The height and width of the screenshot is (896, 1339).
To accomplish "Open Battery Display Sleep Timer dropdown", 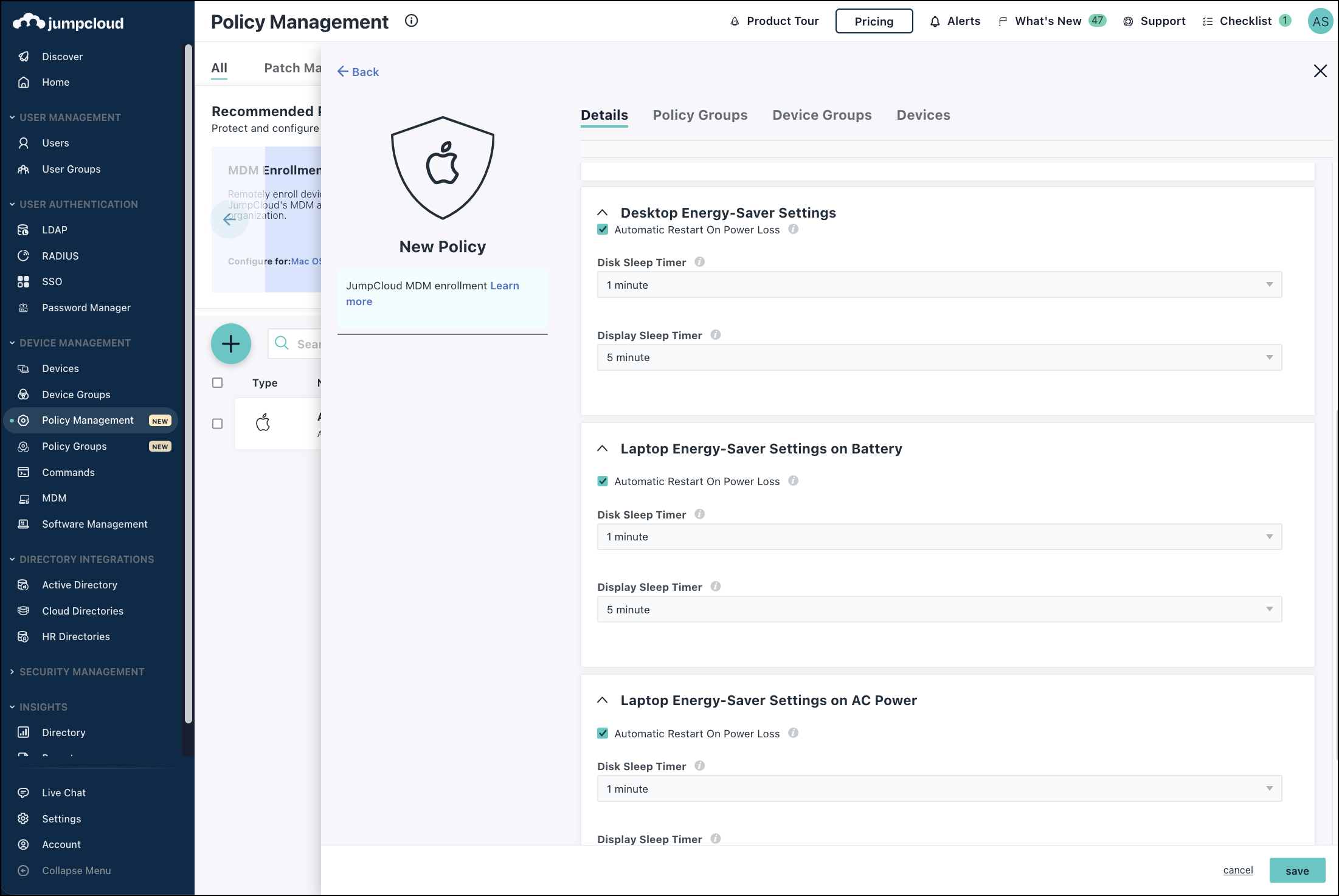I will coord(939,610).
